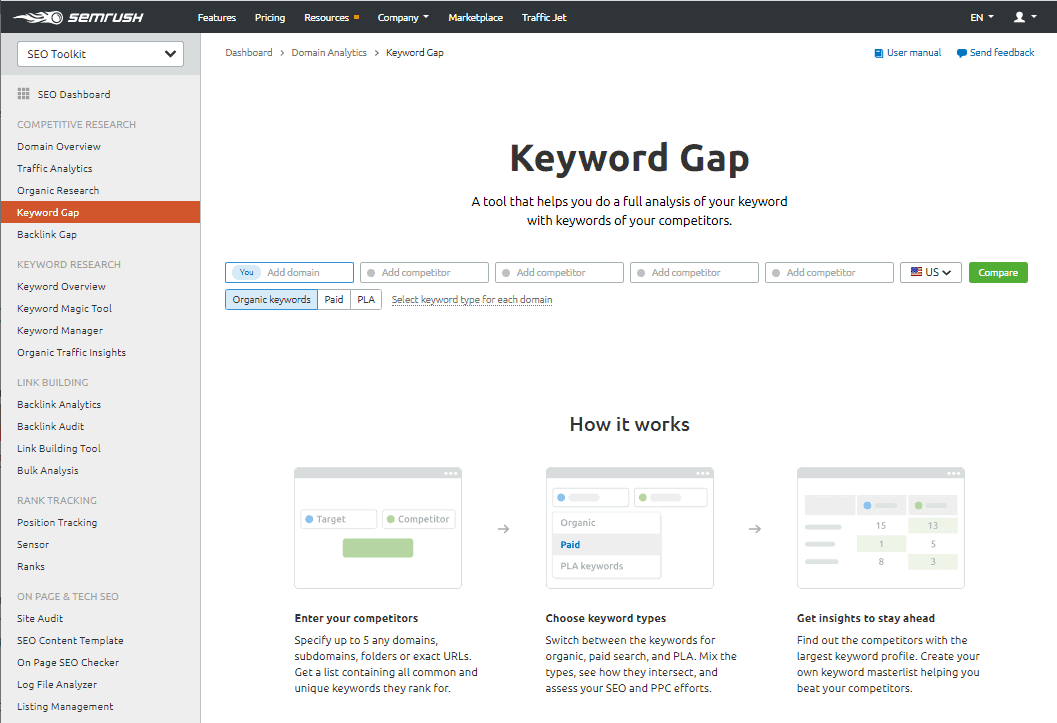Open Bulk Analysis
The width and height of the screenshot is (1057, 723).
coord(48,470)
